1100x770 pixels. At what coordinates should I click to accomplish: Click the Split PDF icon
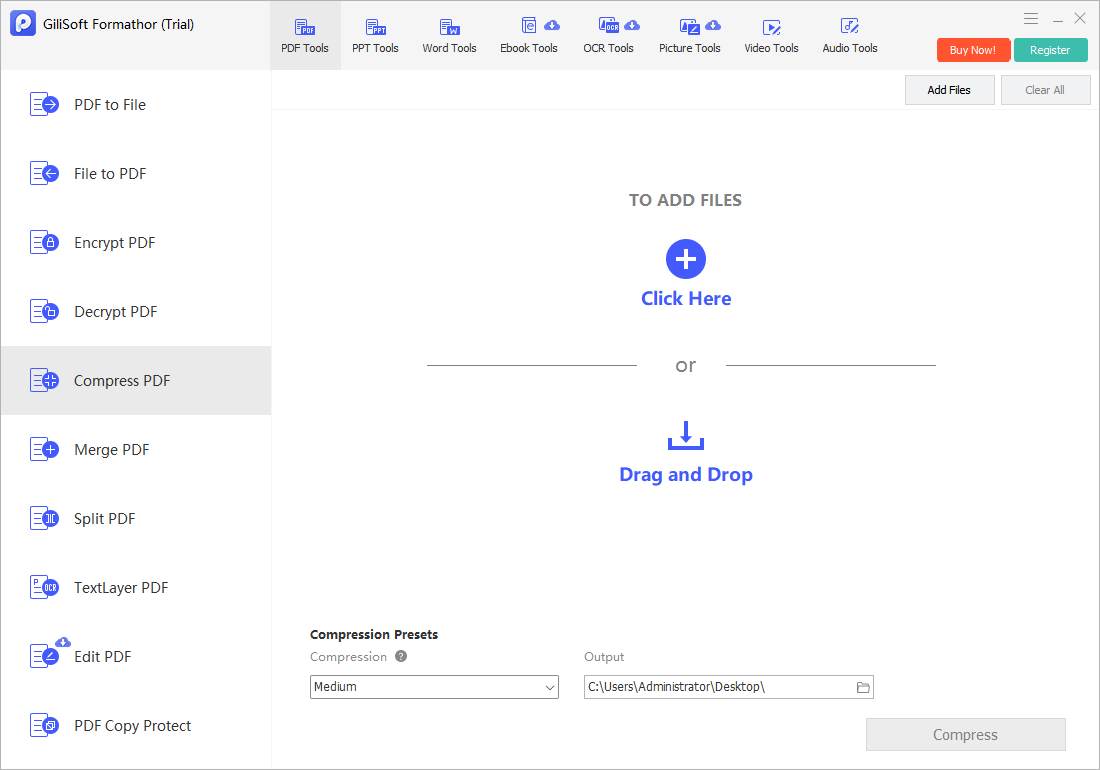tap(44, 518)
